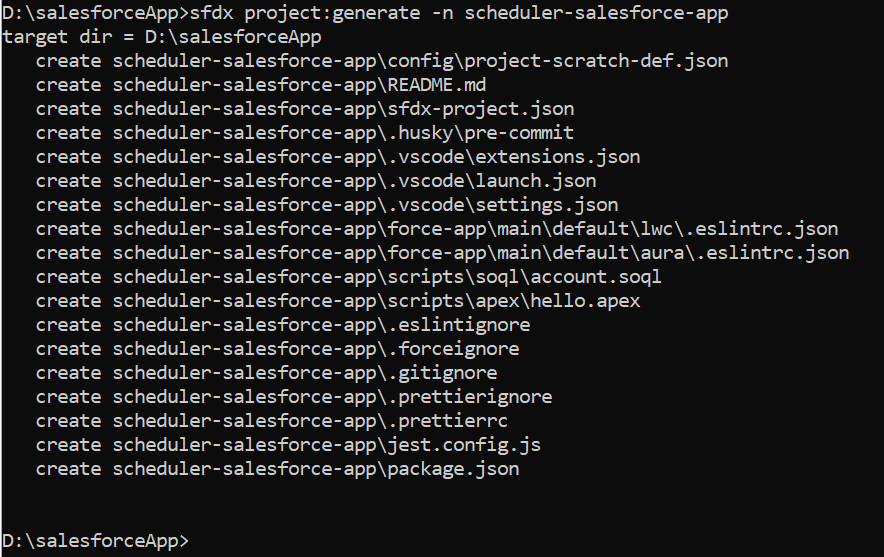This screenshot has width=884, height=557.
Task: Click the .forceignore create line
Action: point(277,349)
